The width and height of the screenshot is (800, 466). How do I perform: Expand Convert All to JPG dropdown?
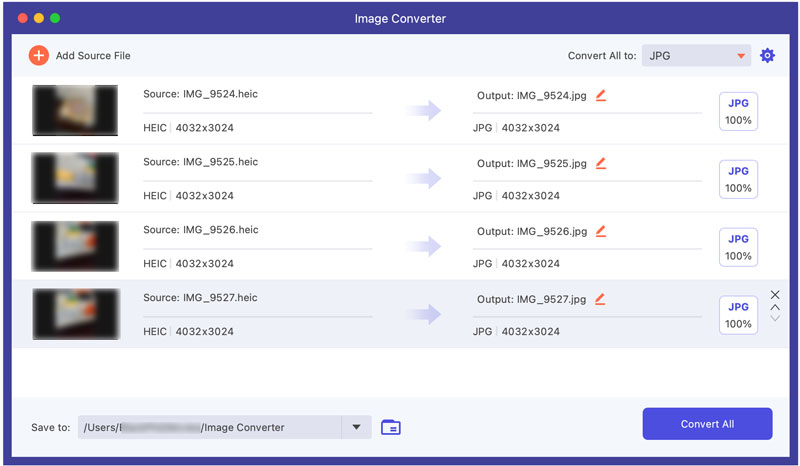[x=696, y=56]
